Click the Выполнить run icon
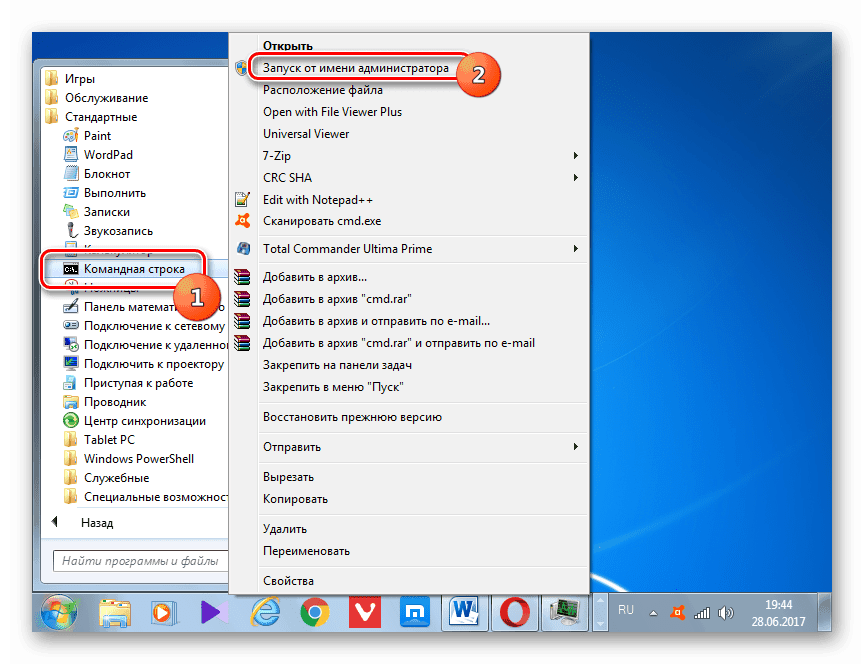The width and height of the screenshot is (864, 664). coord(71,193)
